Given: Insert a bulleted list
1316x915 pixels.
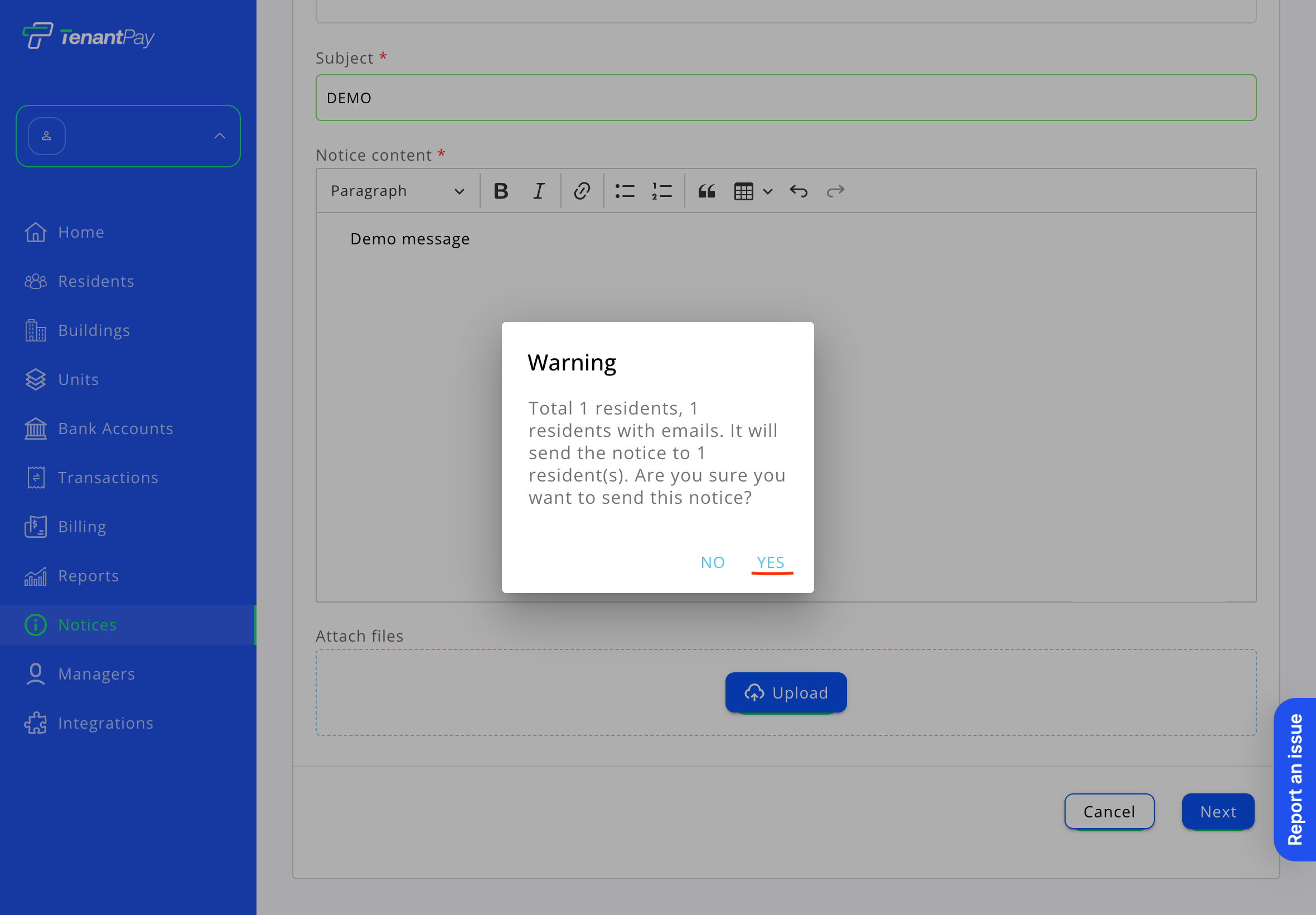Looking at the screenshot, I should pyautogui.click(x=625, y=191).
